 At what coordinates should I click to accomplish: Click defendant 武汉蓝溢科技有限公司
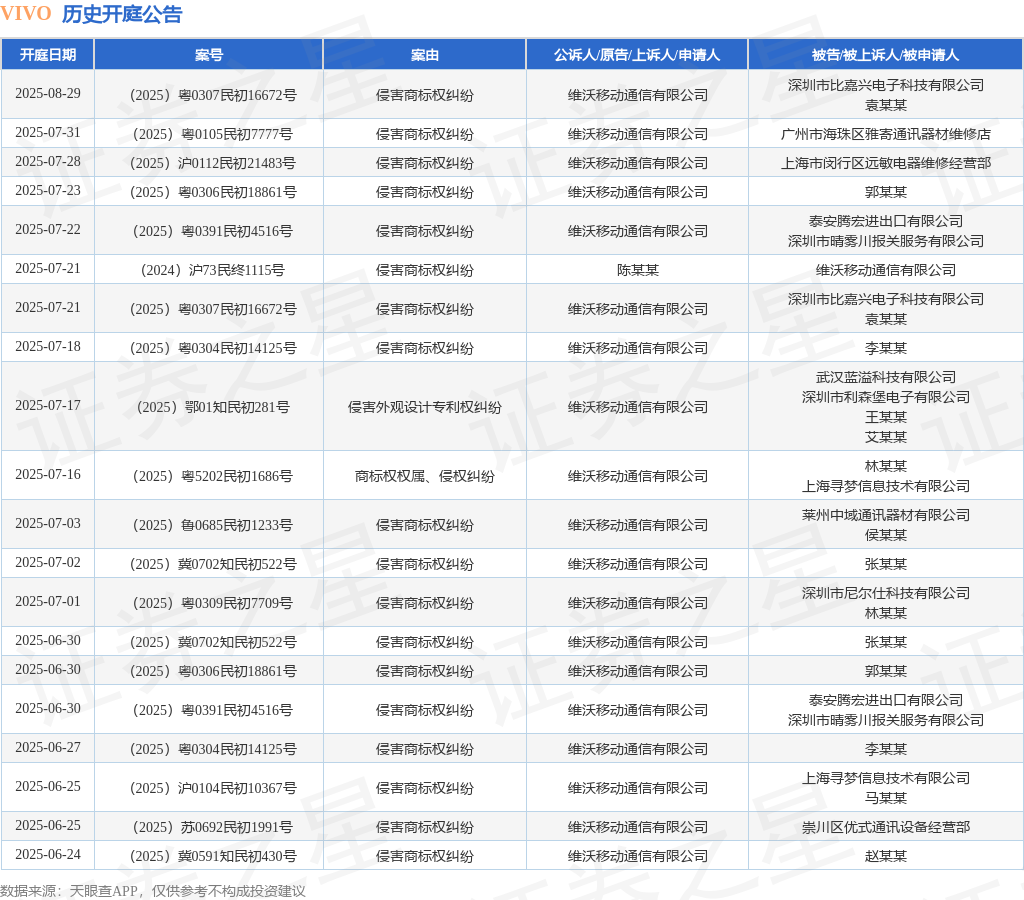886,377
